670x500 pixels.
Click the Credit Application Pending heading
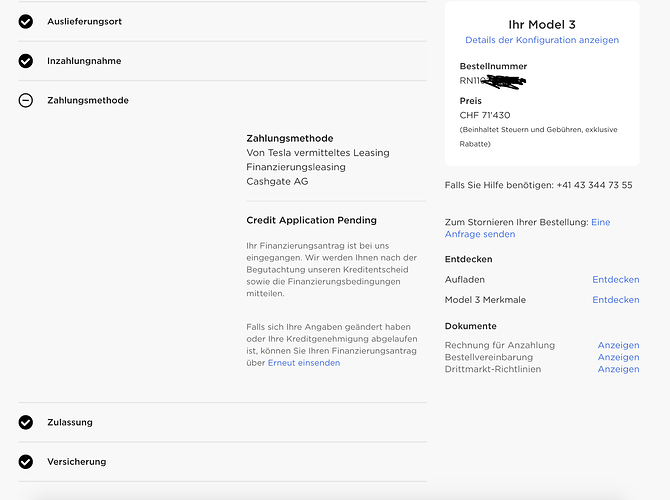point(311,220)
